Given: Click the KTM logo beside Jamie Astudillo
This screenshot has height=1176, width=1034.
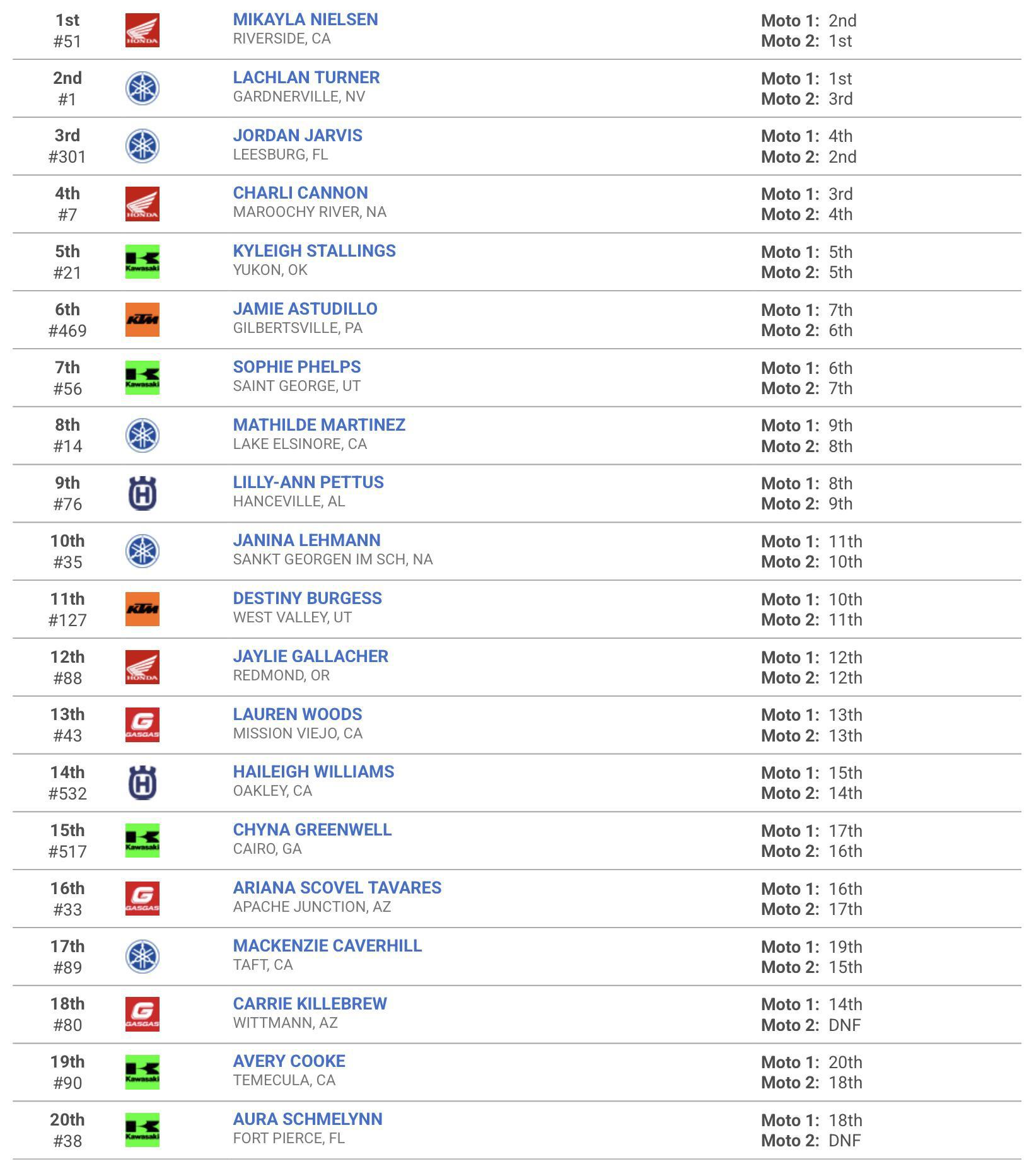Looking at the screenshot, I should tap(142, 320).
